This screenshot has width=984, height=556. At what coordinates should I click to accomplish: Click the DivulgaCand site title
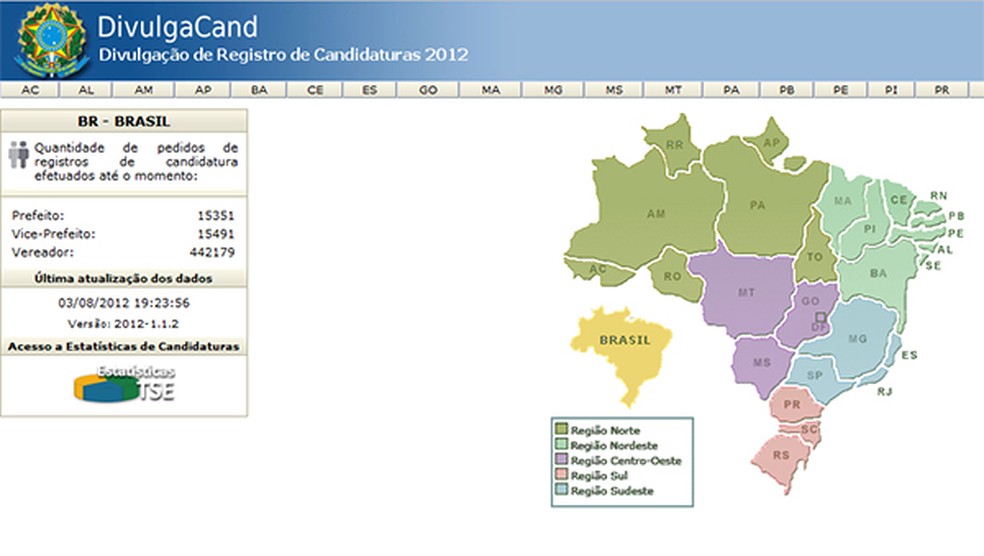178,27
